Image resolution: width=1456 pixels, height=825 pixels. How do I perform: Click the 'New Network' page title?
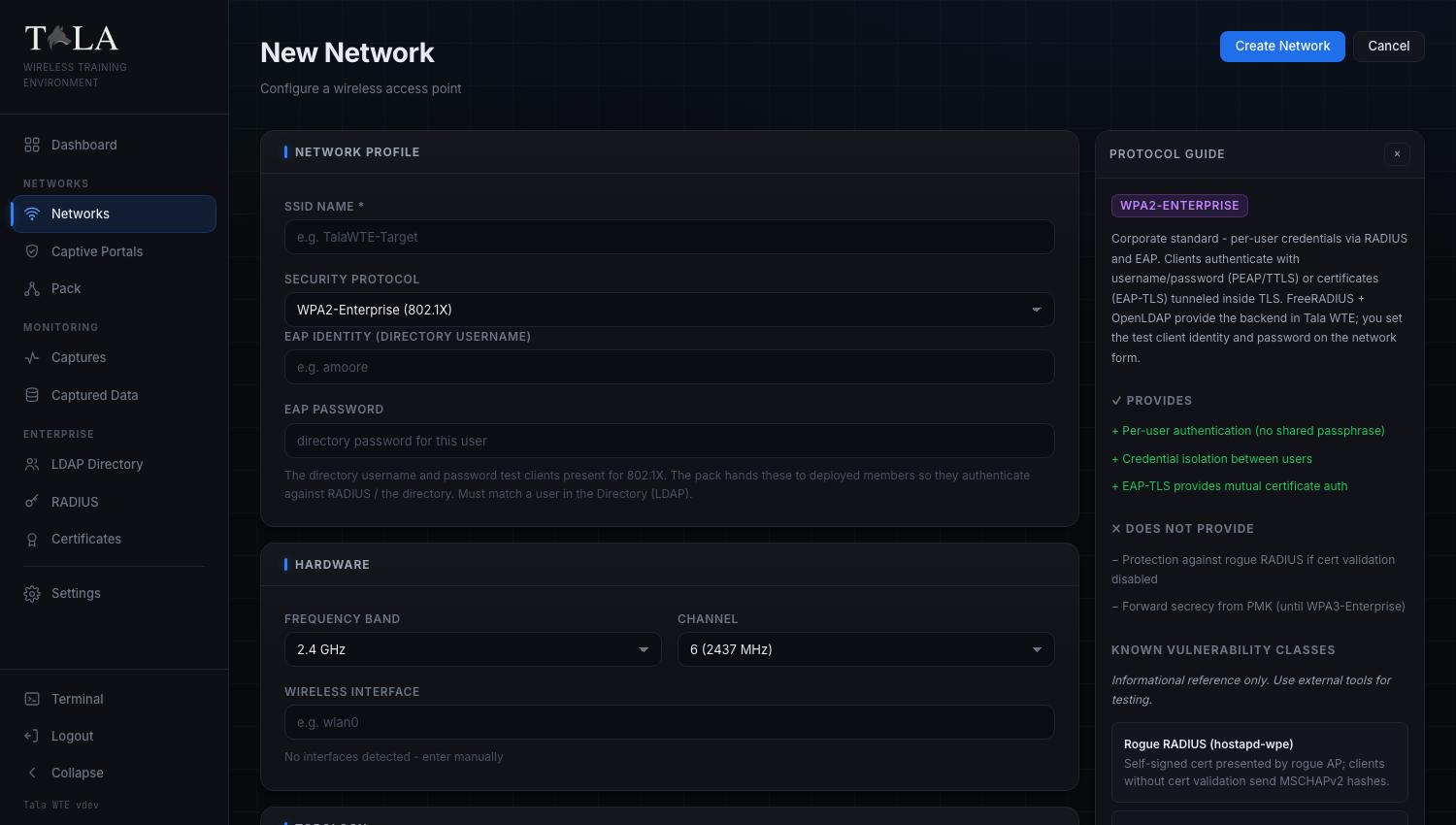347,52
